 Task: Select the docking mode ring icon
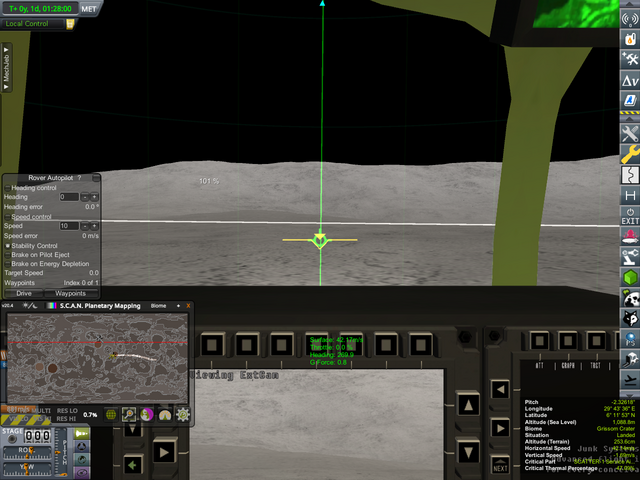[x=82, y=447]
